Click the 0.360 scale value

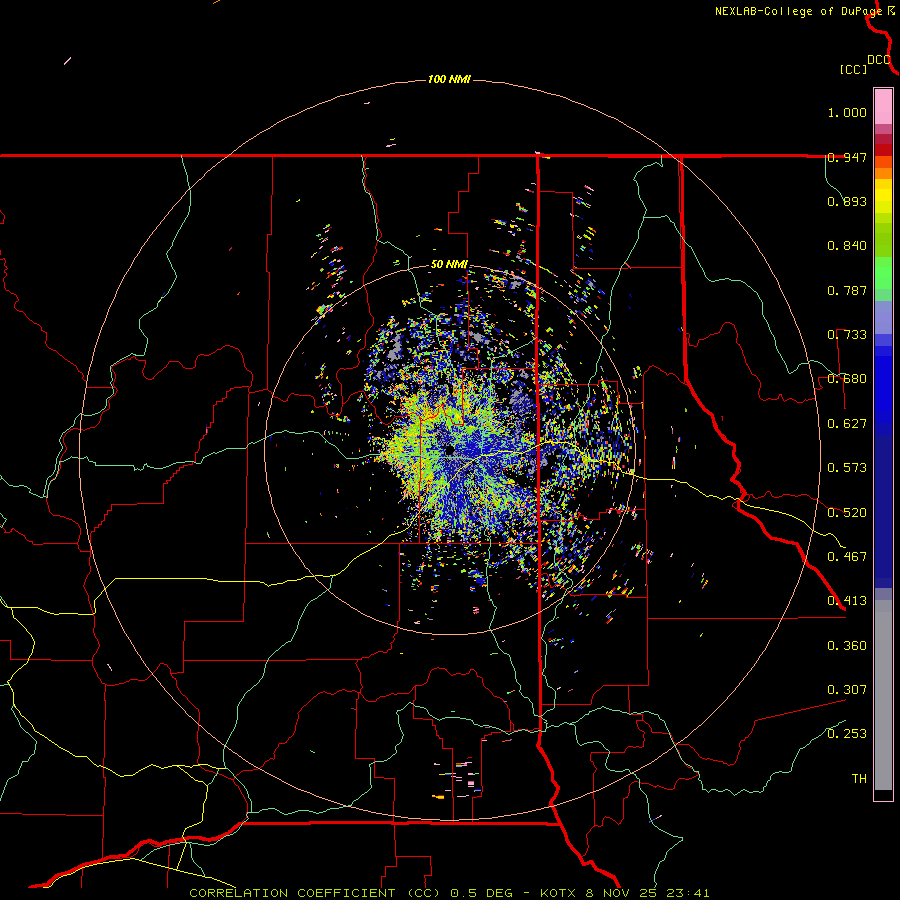[847, 646]
